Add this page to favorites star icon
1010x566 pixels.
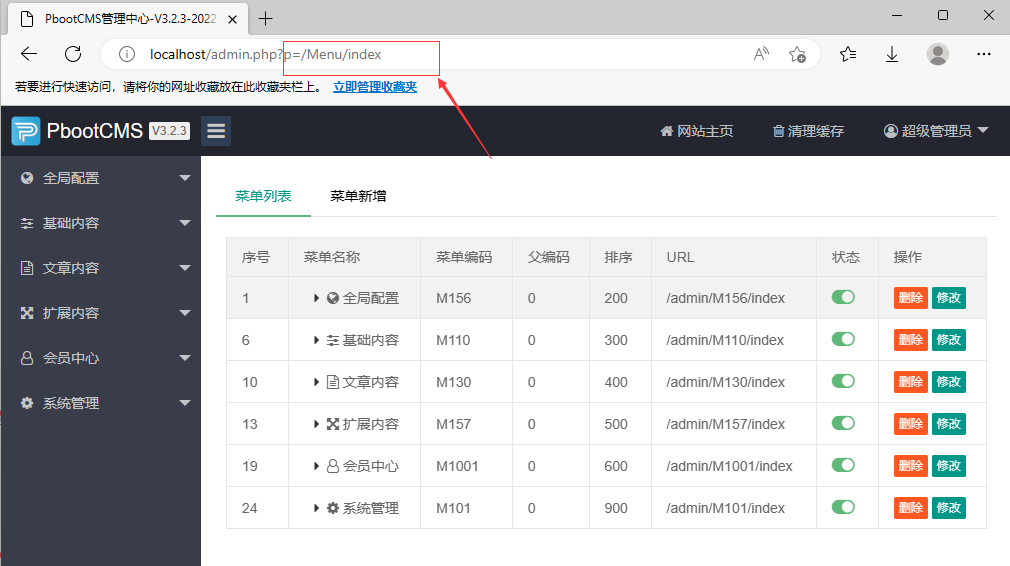pos(797,54)
